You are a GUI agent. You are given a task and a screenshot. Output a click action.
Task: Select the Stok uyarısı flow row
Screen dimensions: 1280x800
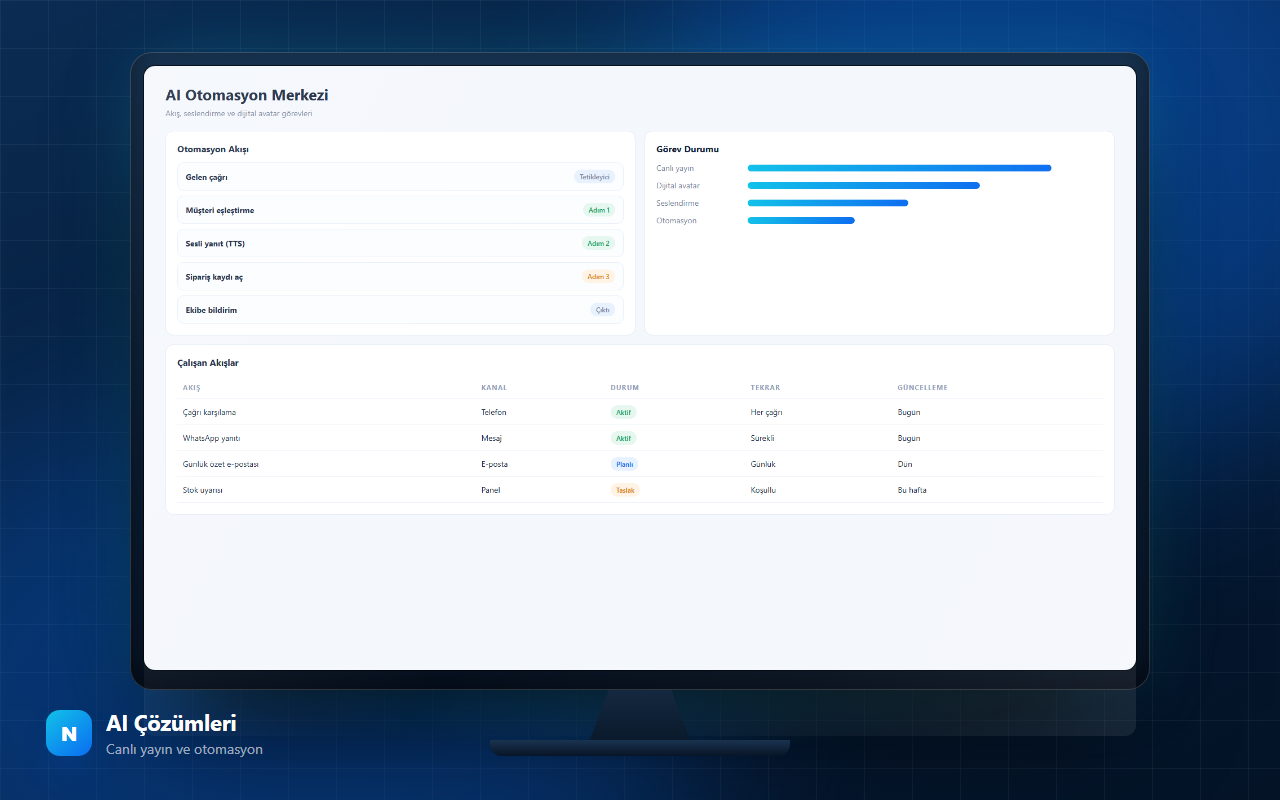coord(640,490)
